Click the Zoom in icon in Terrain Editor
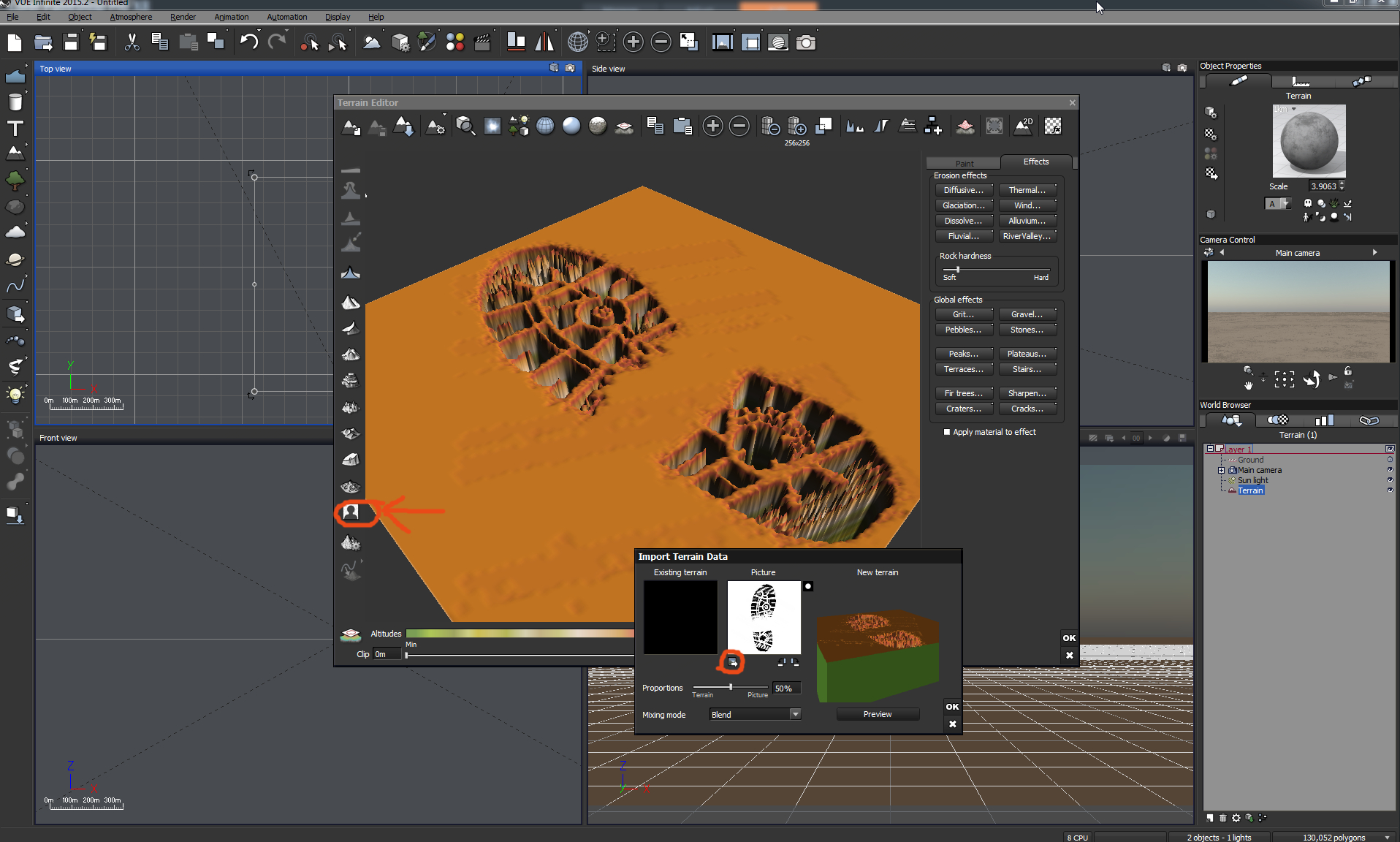 point(712,126)
